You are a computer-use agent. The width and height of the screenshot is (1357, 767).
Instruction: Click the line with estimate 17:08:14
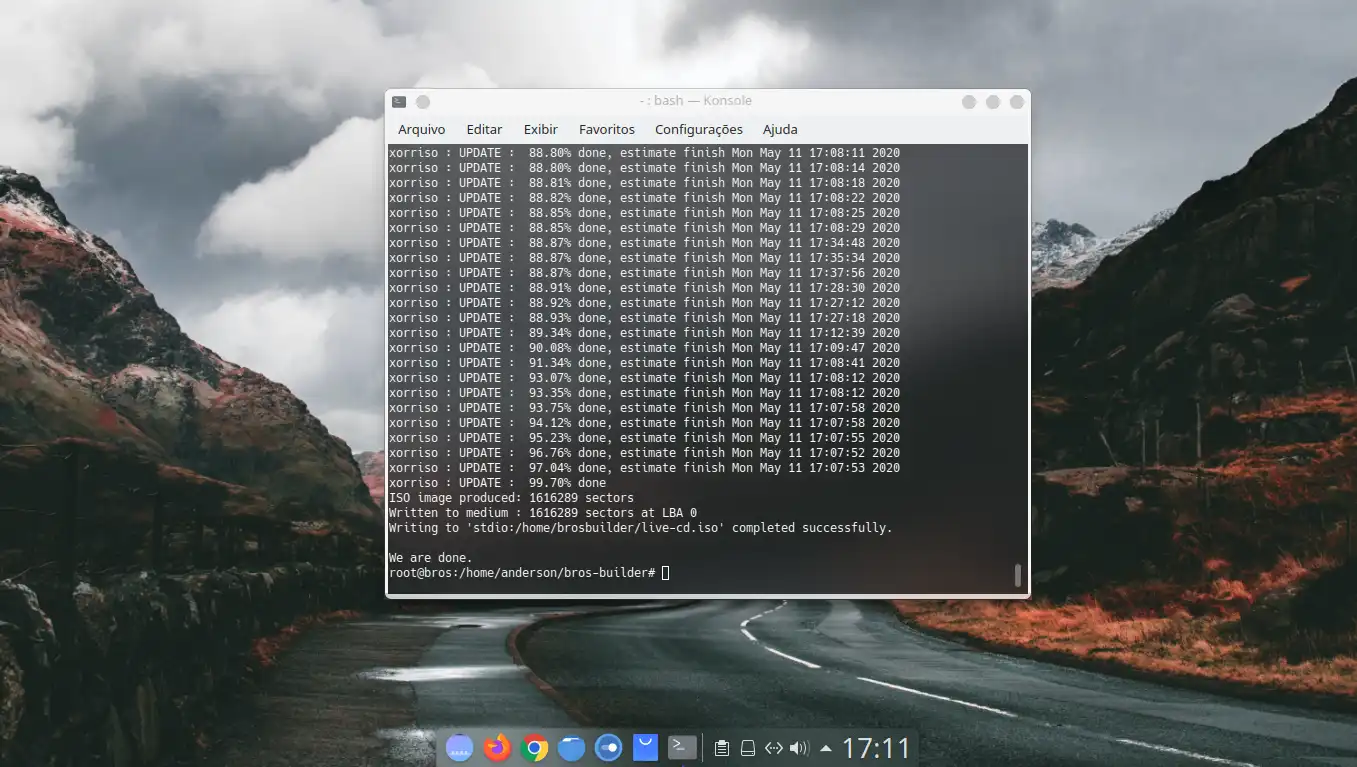tap(644, 168)
